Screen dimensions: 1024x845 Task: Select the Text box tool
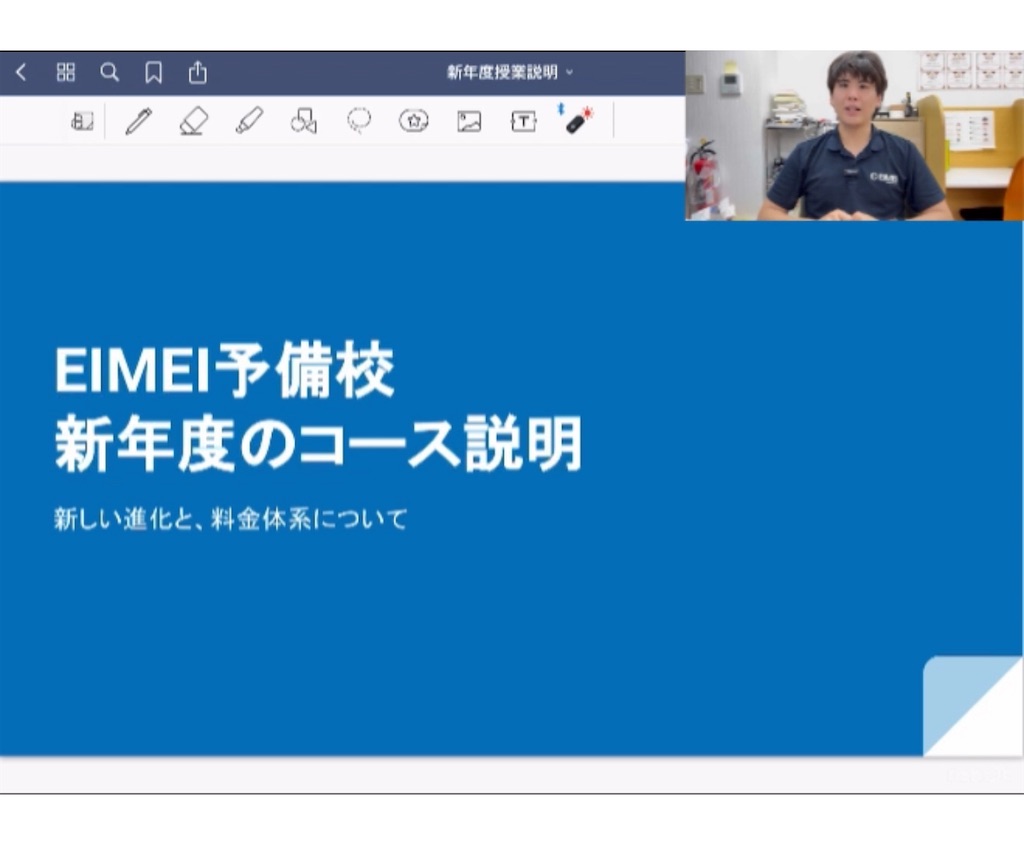click(523, 121)
